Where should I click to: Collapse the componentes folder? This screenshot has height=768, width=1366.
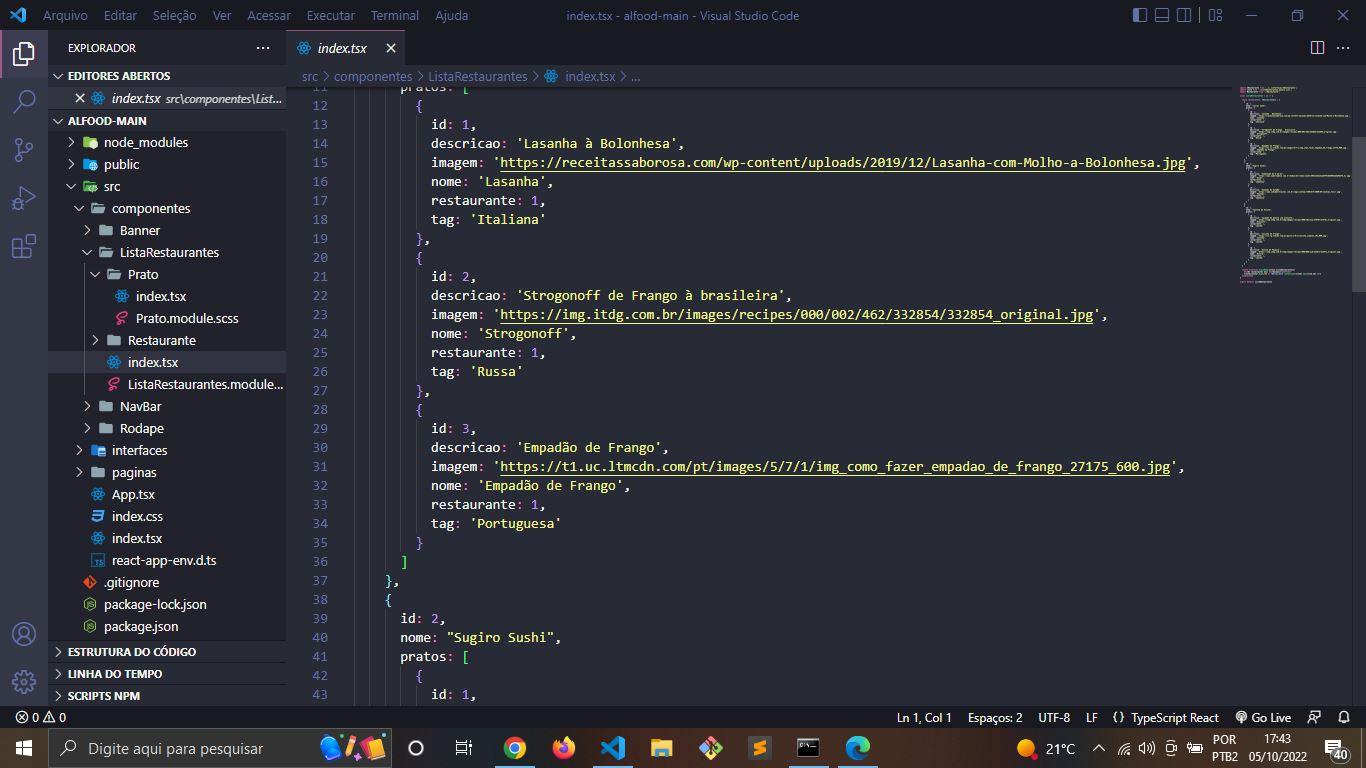pos(150,208)
